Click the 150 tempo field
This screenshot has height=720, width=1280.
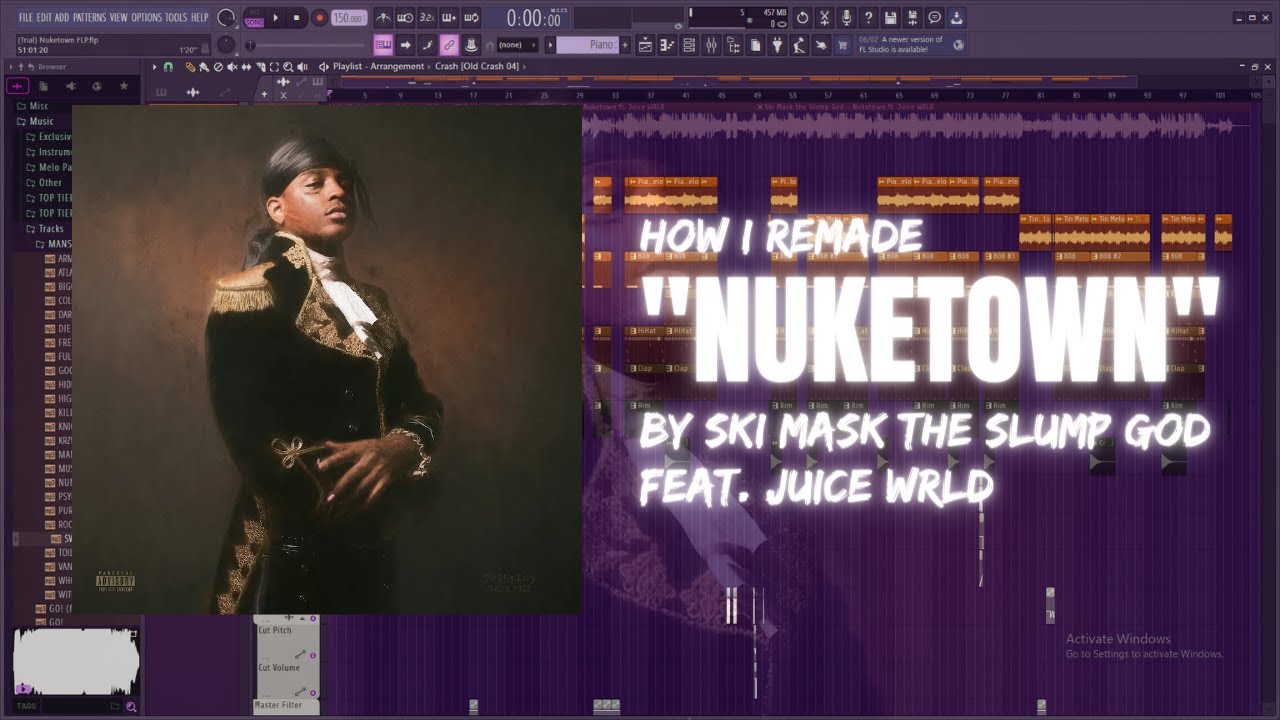coord(349,18)
